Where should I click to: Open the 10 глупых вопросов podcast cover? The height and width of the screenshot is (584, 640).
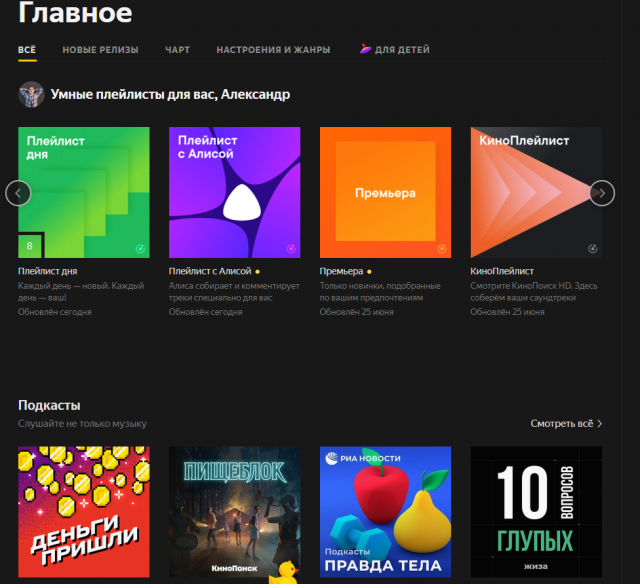pos(536,513)
